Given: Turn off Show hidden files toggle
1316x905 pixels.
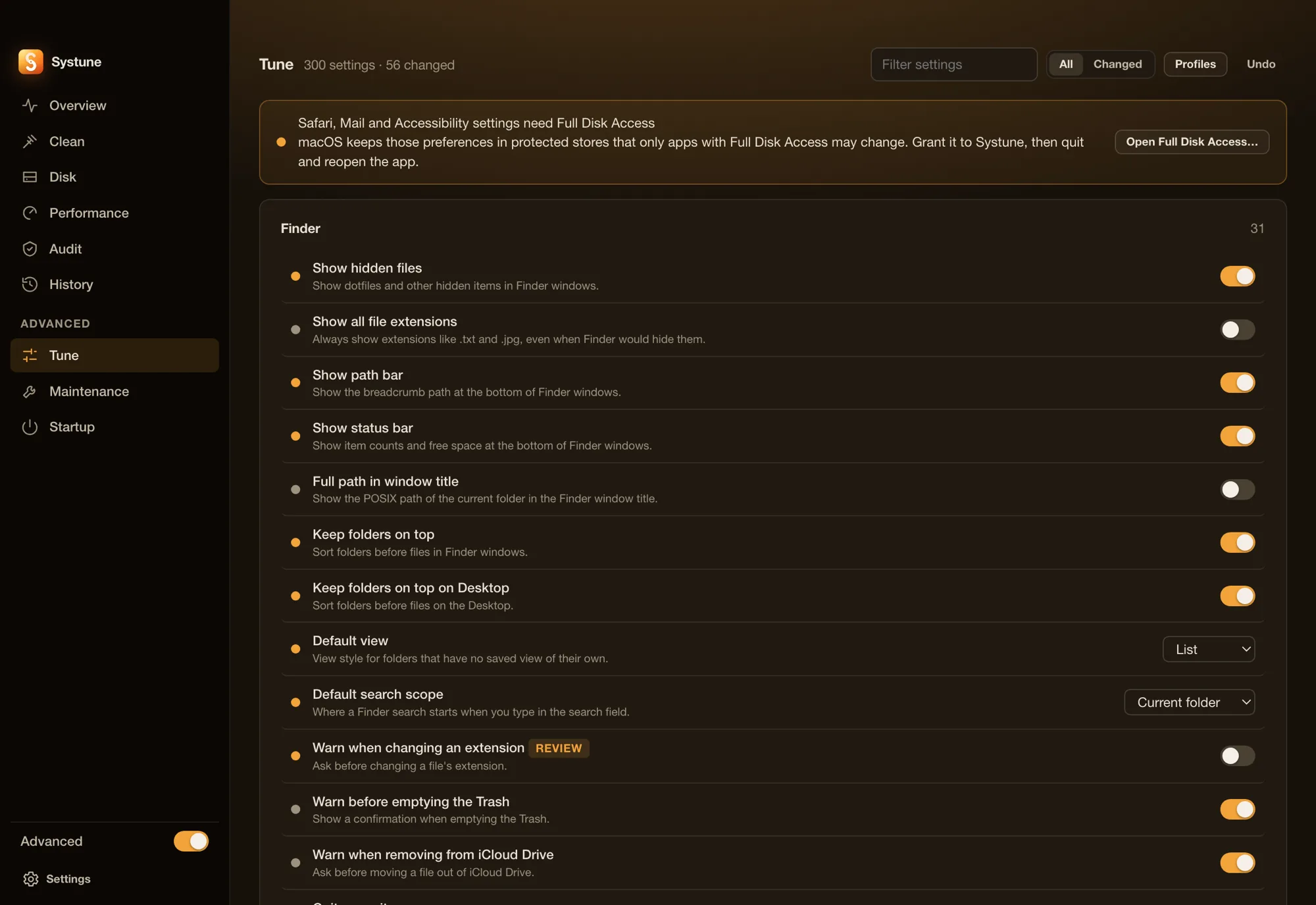Looking at the screenshot, I should (1237, 276).
